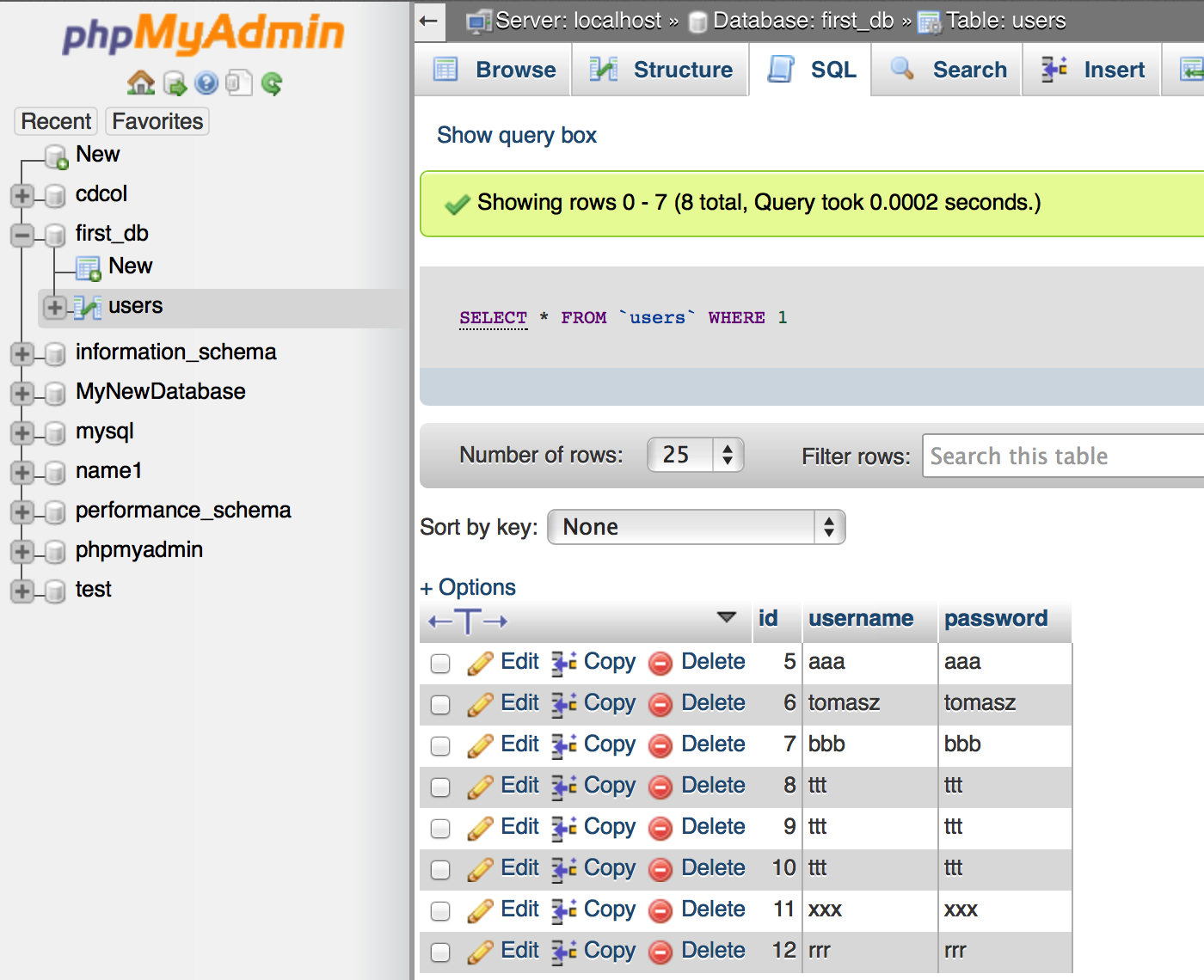Image resolution: width=1204 pixels, height=980 pixels.
Task: Open the phpmyadmin database in tree
Action: pyautogui.click(x=139, y=550)
